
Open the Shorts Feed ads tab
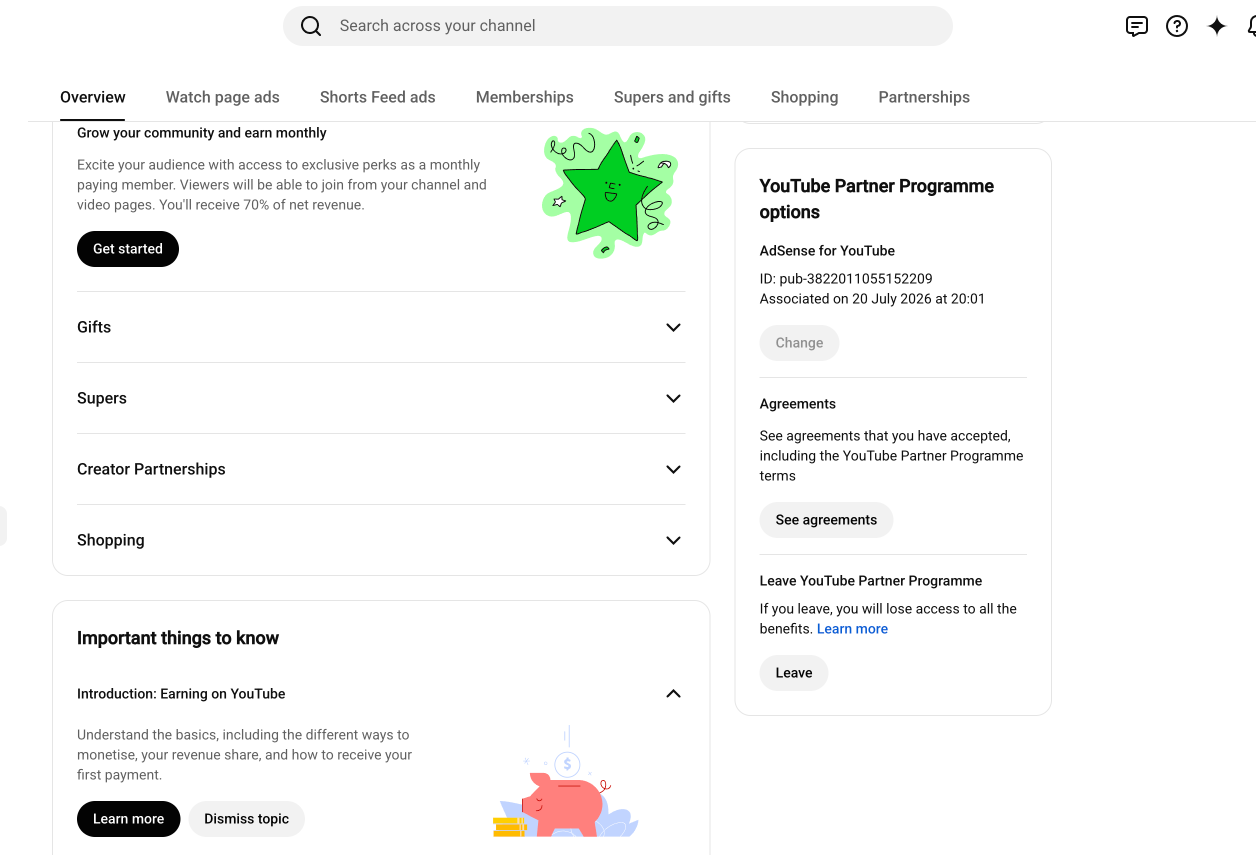pyautogui.click(x=378, y=97)
